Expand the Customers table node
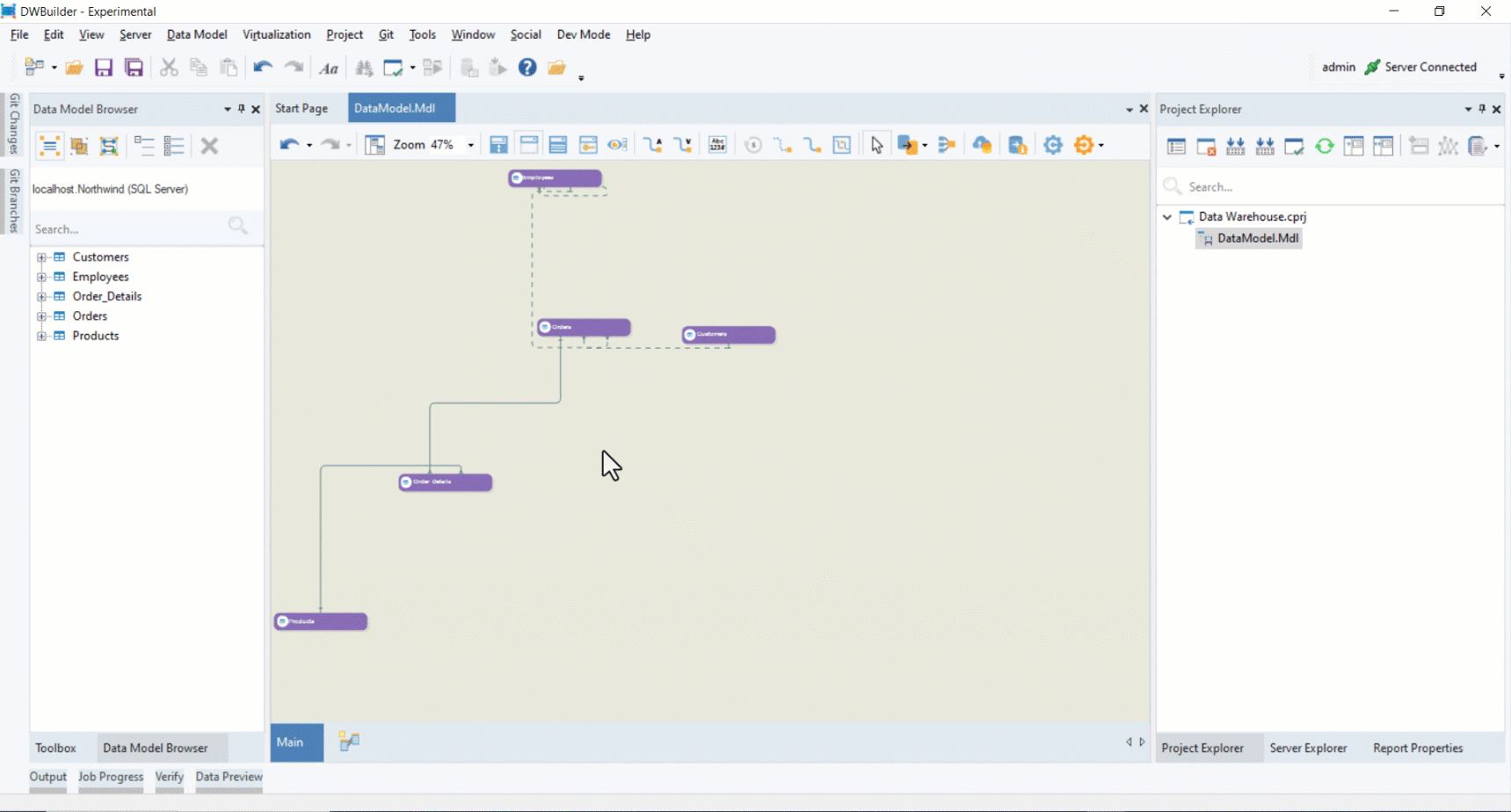Viewport: 1511px width, 812px height. 41,257
